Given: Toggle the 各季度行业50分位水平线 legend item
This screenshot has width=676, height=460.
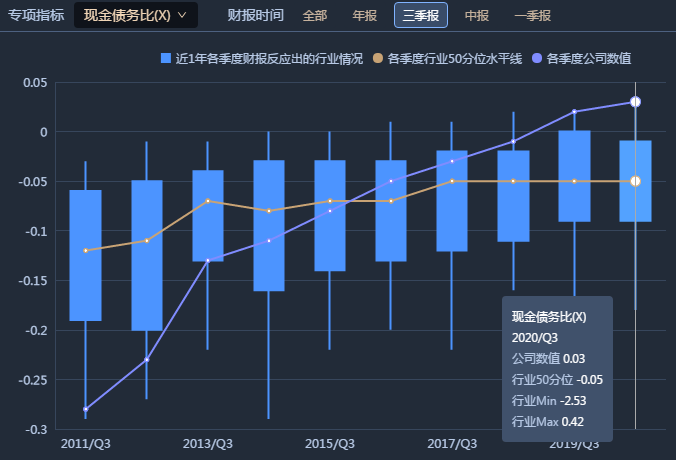Looking at the screenshot, I should point(448,59).
